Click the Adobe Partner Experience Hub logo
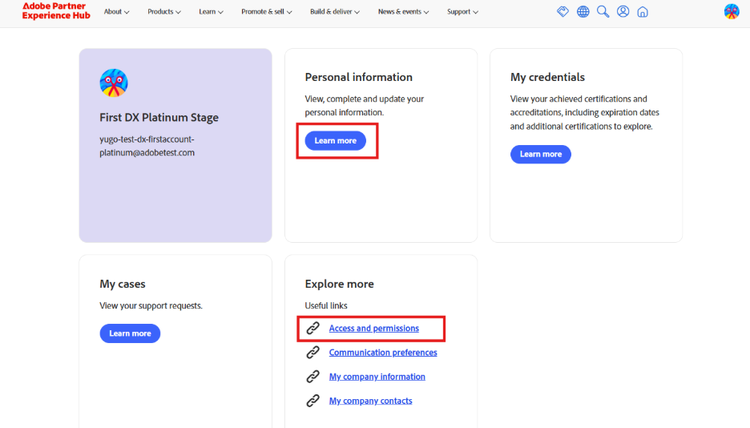Viewport: 750px width, 428px height. click(x=56, y=11)
